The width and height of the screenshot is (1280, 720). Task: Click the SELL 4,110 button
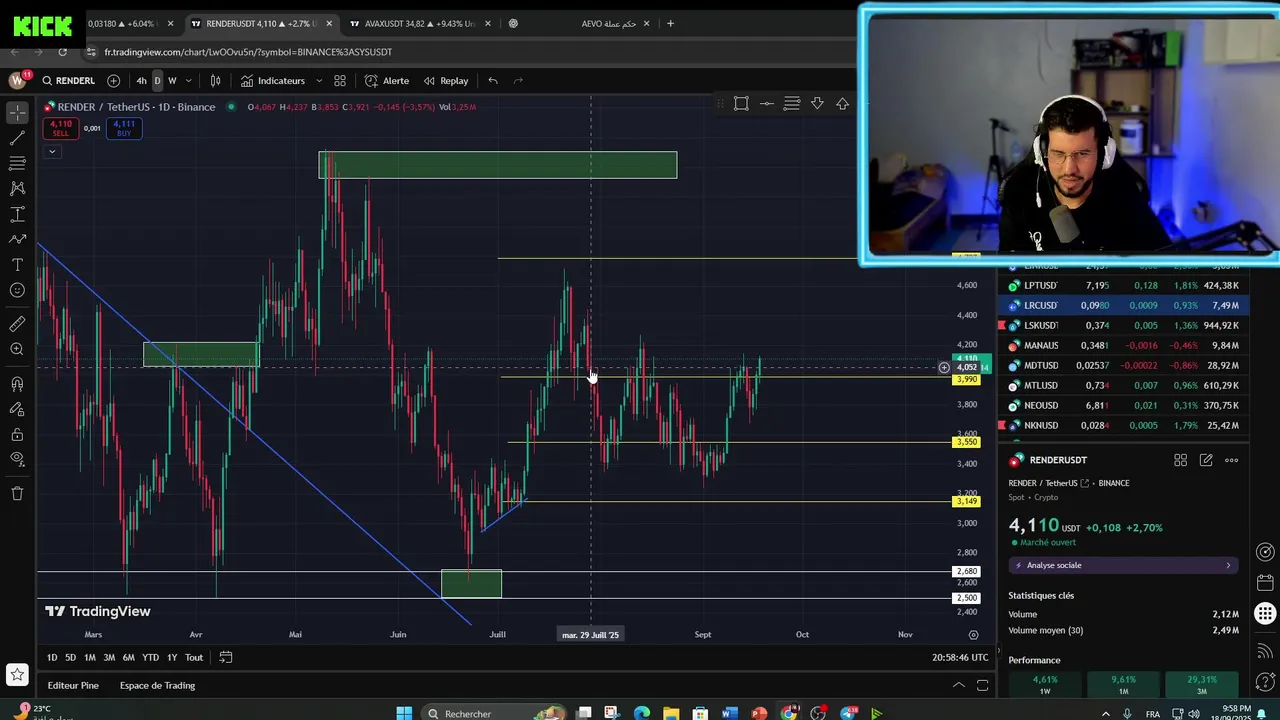[x=61, y=128]
